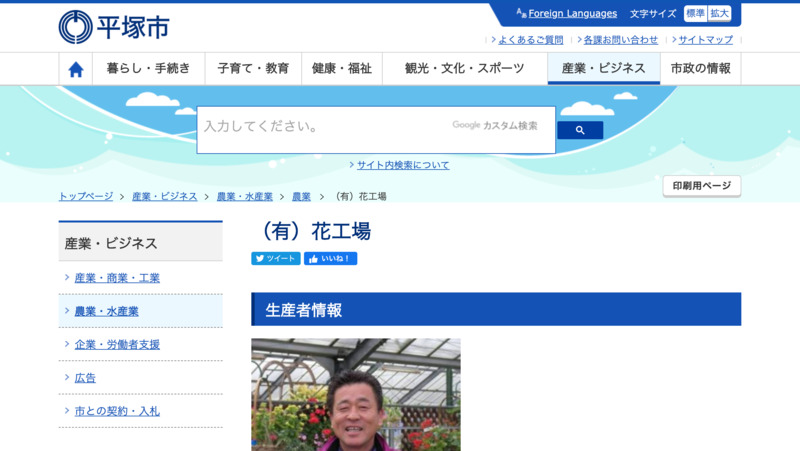The height and width of the screenshot is (451, 800).
Task: Like page with いいね！ button
Action: [331, 259]
